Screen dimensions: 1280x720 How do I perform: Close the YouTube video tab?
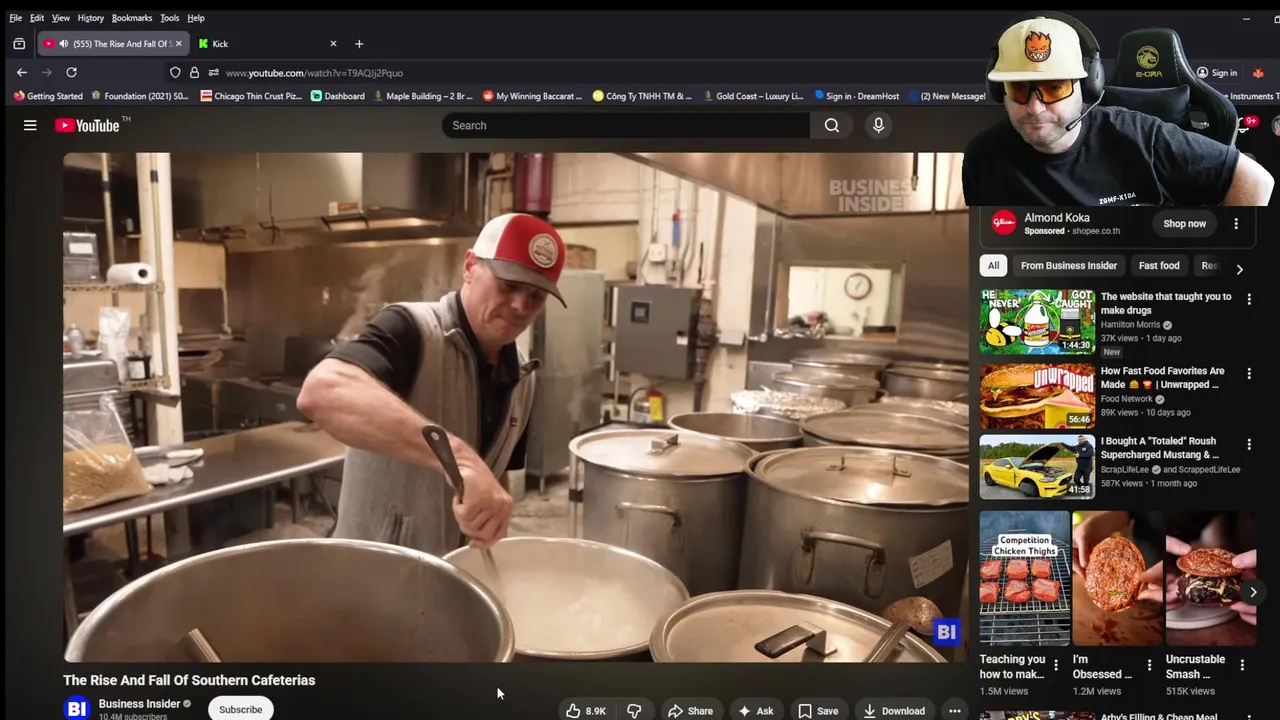[178, 44]
